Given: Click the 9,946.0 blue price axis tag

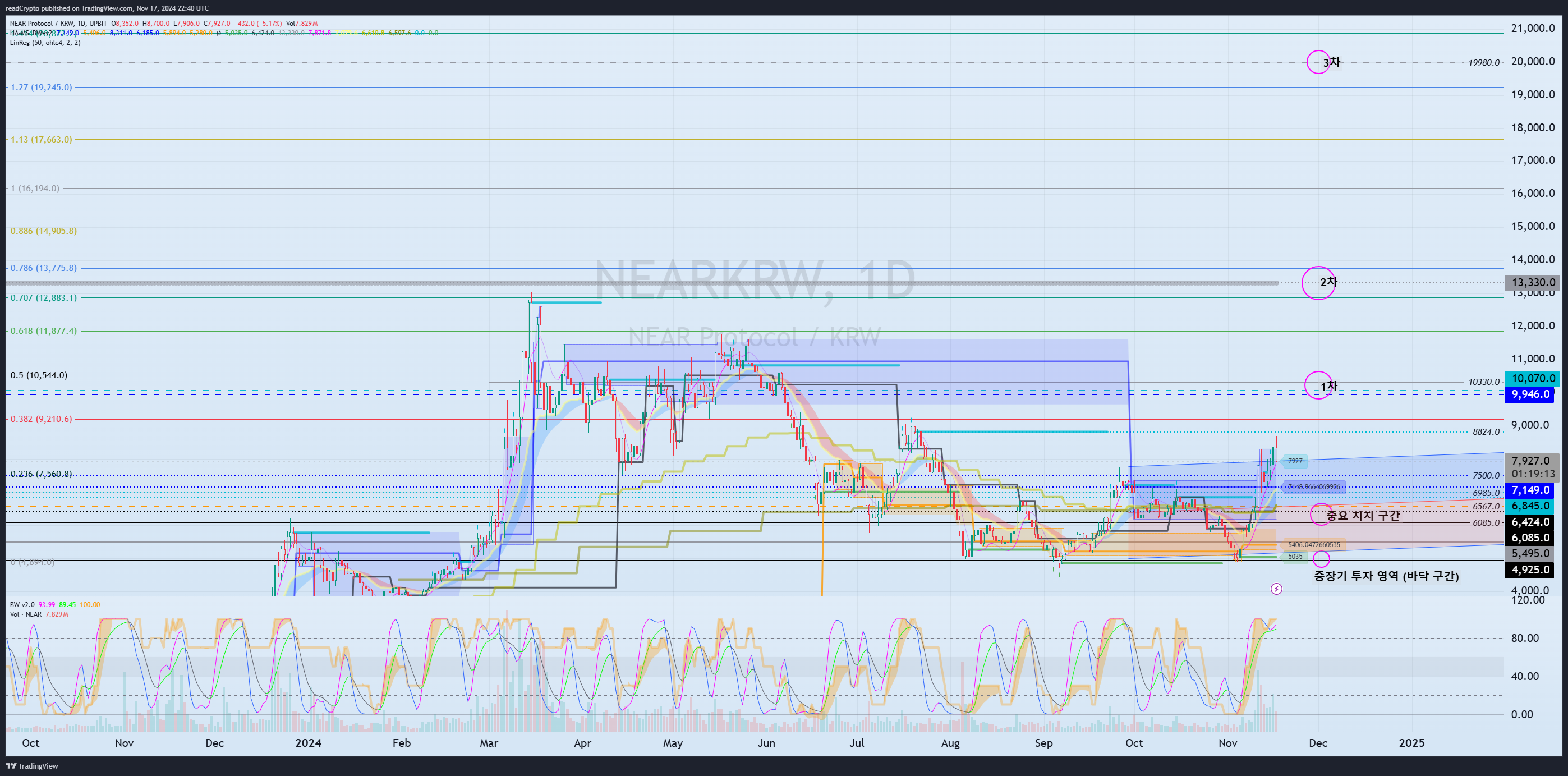Looking at the screenshot, I should pos(1530,394).
